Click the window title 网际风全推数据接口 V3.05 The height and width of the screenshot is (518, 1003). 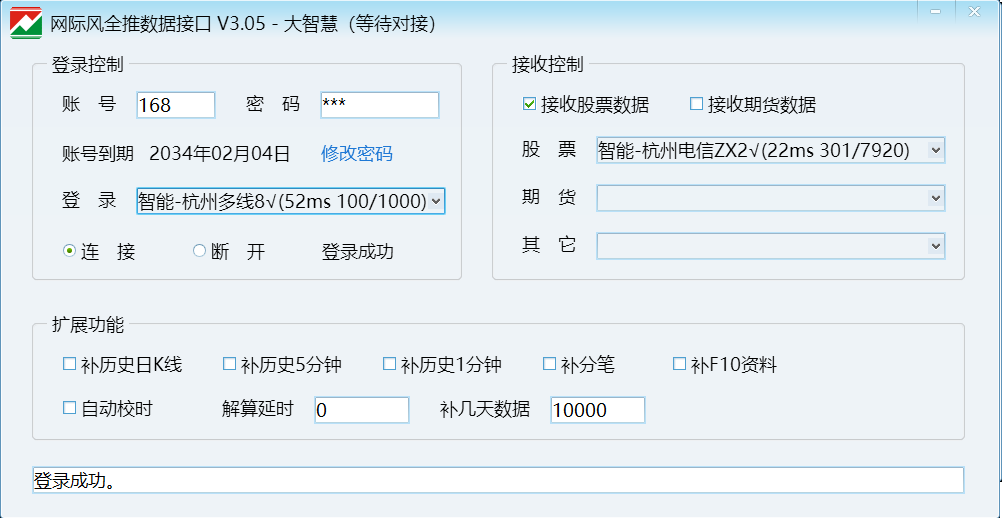click(157, 24)
